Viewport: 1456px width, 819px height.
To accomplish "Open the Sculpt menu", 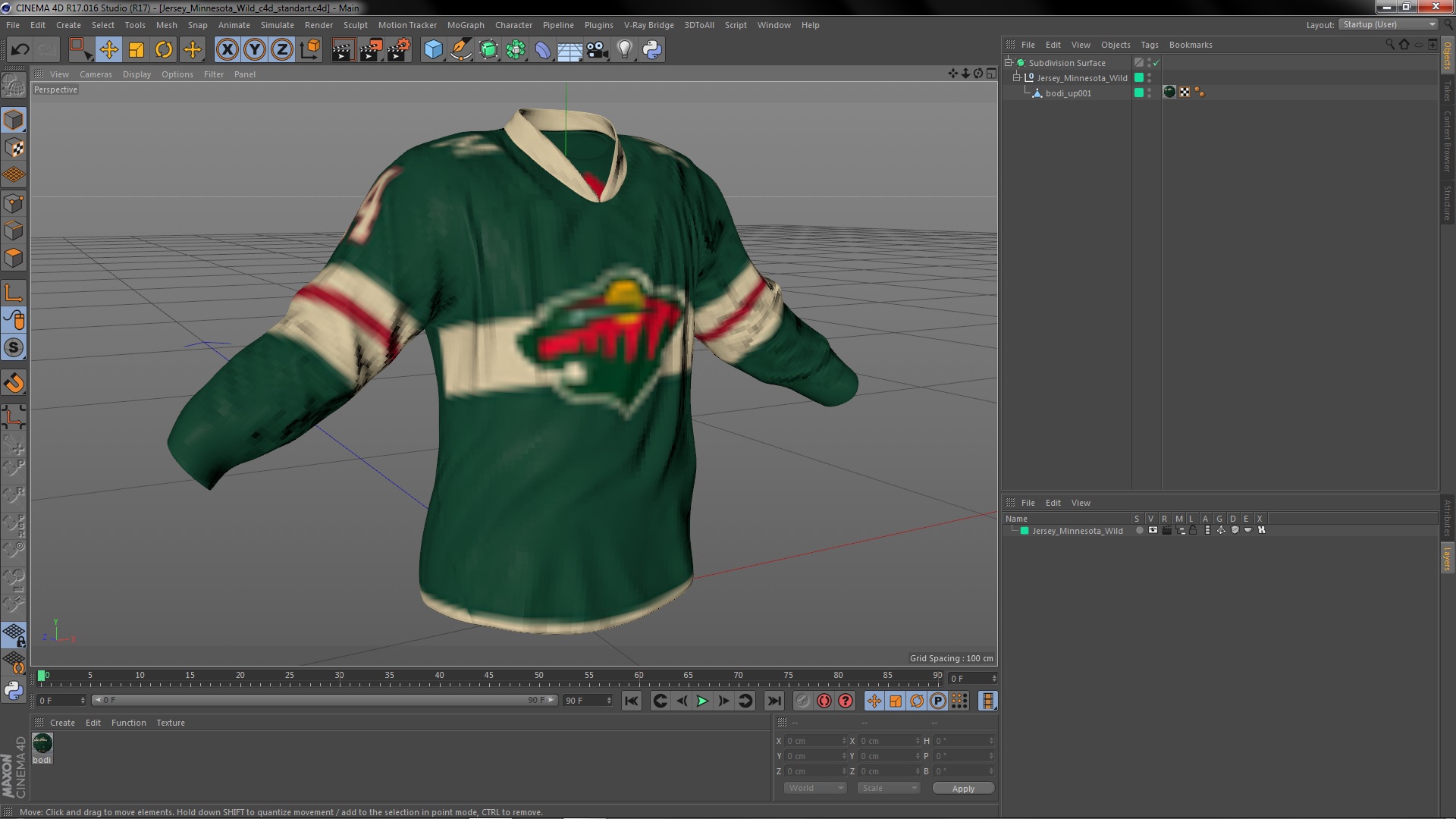I will (355, 25).
